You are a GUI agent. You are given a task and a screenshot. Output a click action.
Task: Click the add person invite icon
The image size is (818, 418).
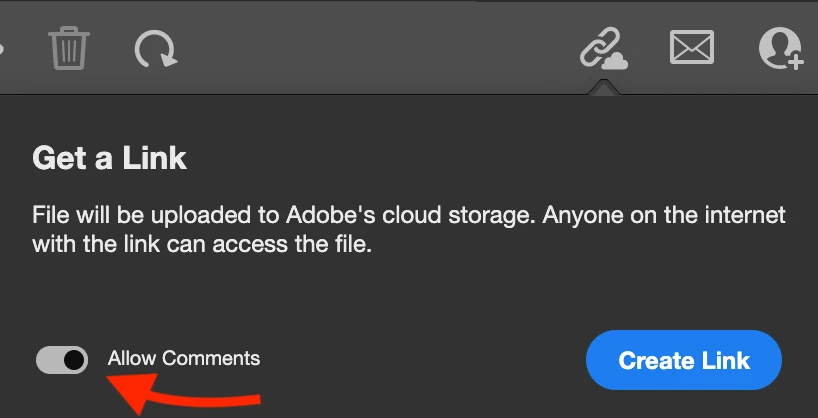point(780,47)
